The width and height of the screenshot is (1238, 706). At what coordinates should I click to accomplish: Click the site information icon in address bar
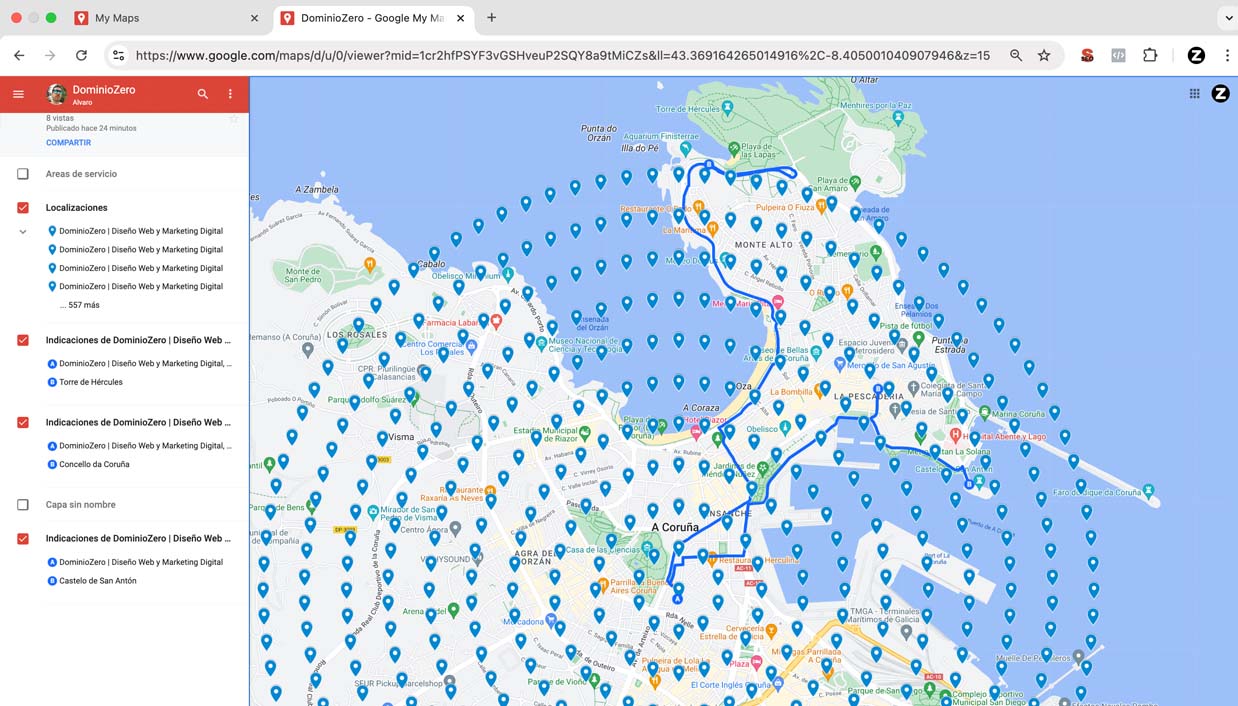[118, 56]
